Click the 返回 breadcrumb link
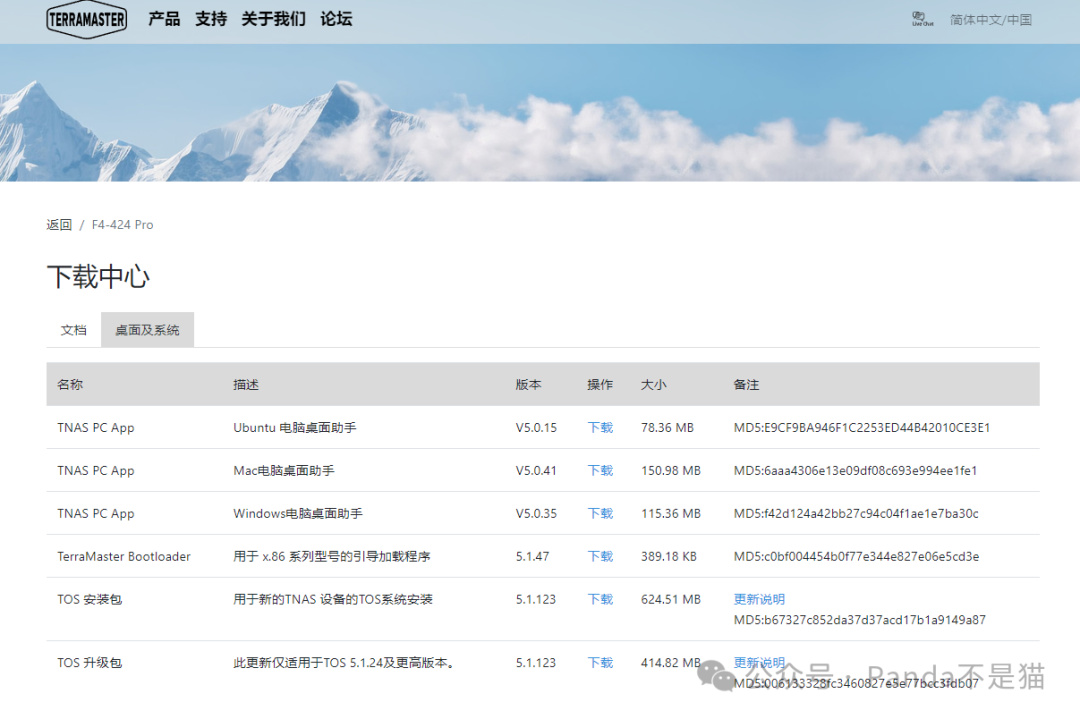The width and height of the screenshot is (1080, 719). click(x=59, y=225)
